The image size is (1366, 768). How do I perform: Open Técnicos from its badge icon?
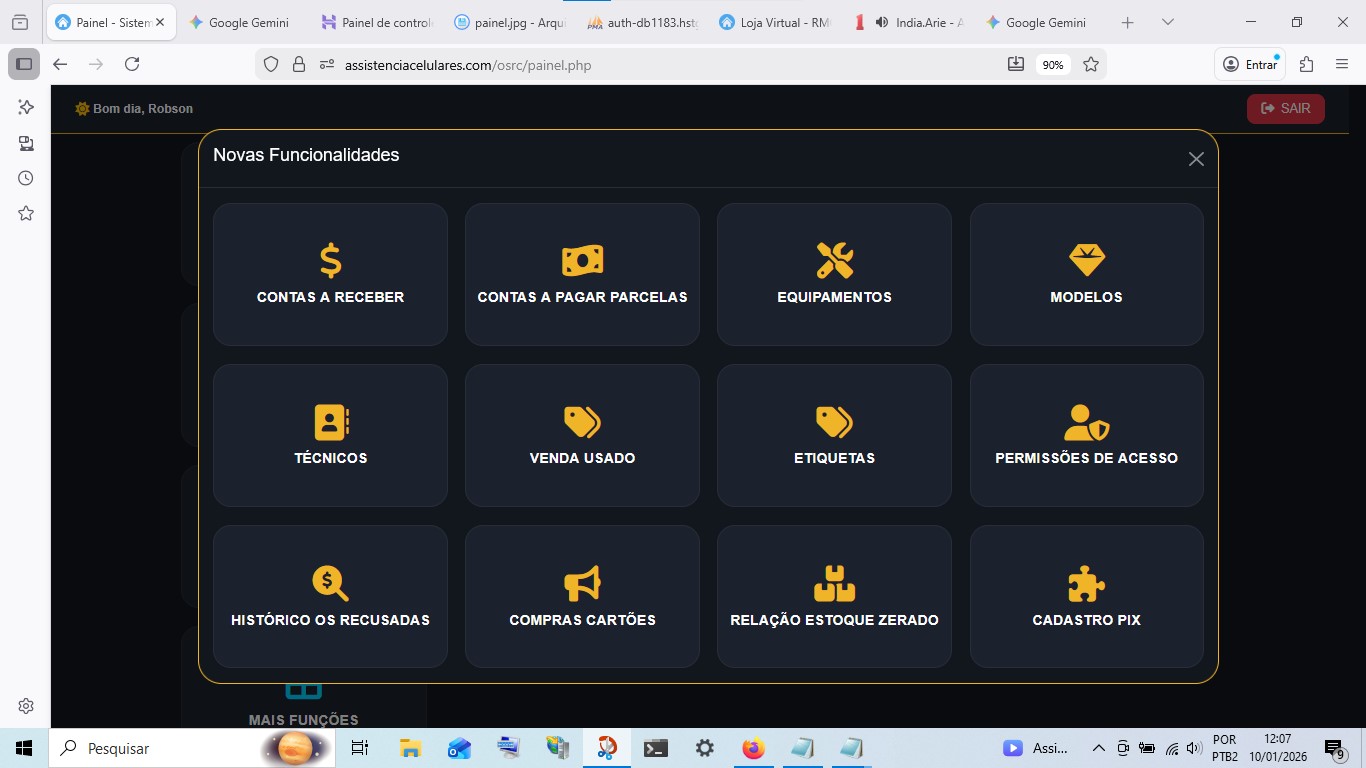click(330, 421)
